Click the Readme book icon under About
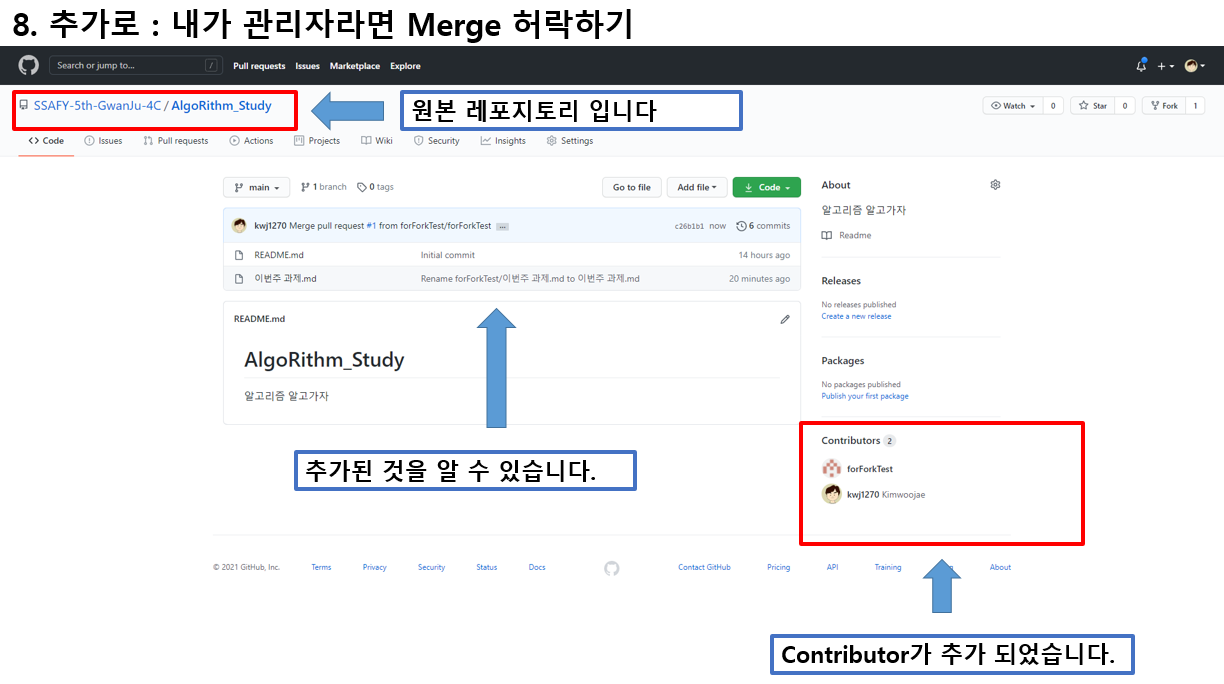 pos(830,235)
